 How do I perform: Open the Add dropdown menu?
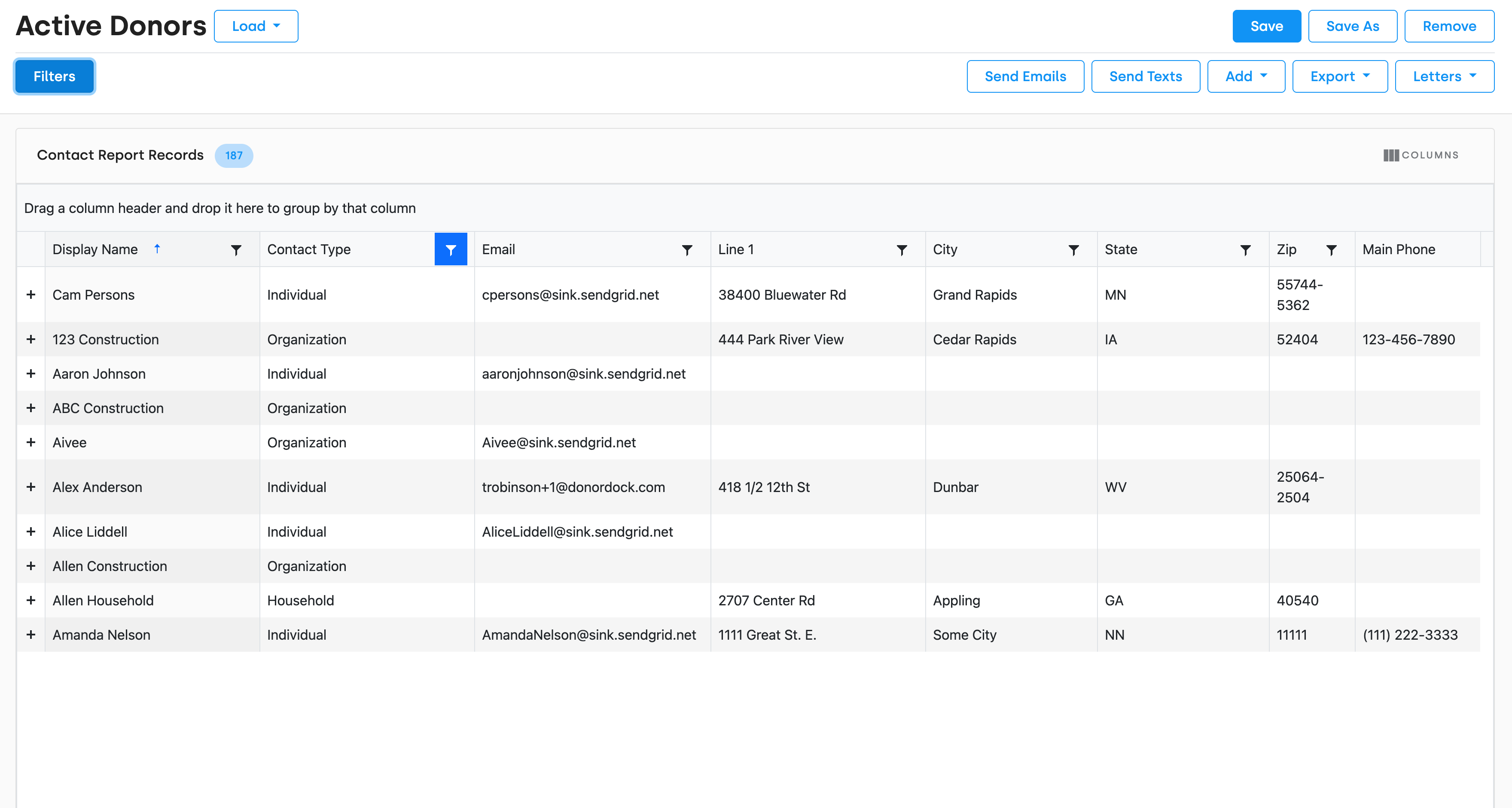tap(1246, 76)
